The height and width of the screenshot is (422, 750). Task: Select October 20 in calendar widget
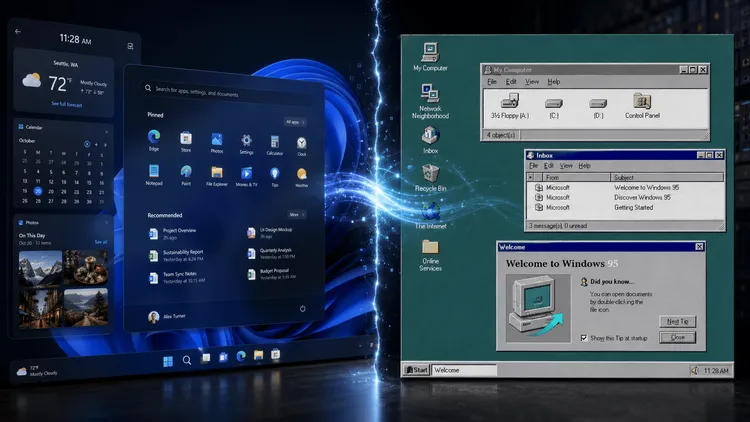pyautogui.click(x=38, y=191)
